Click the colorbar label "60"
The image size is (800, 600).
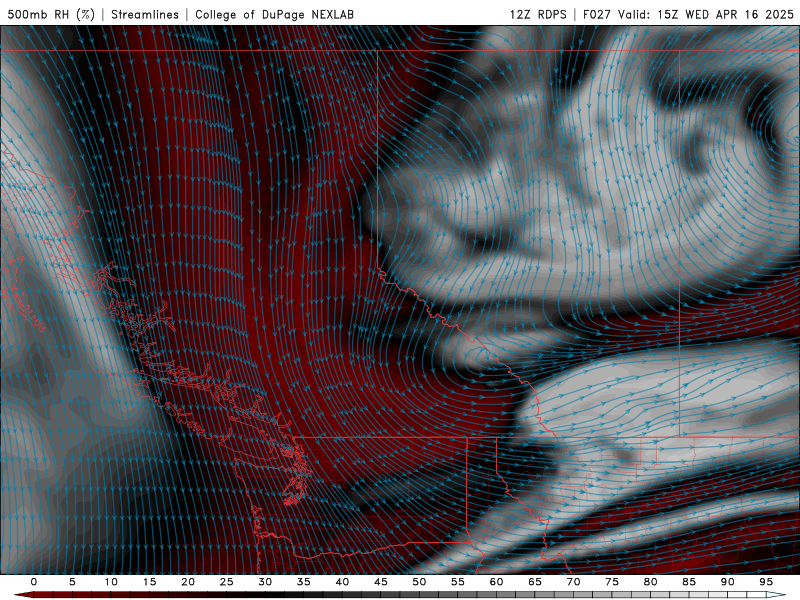tap(496, 582)
